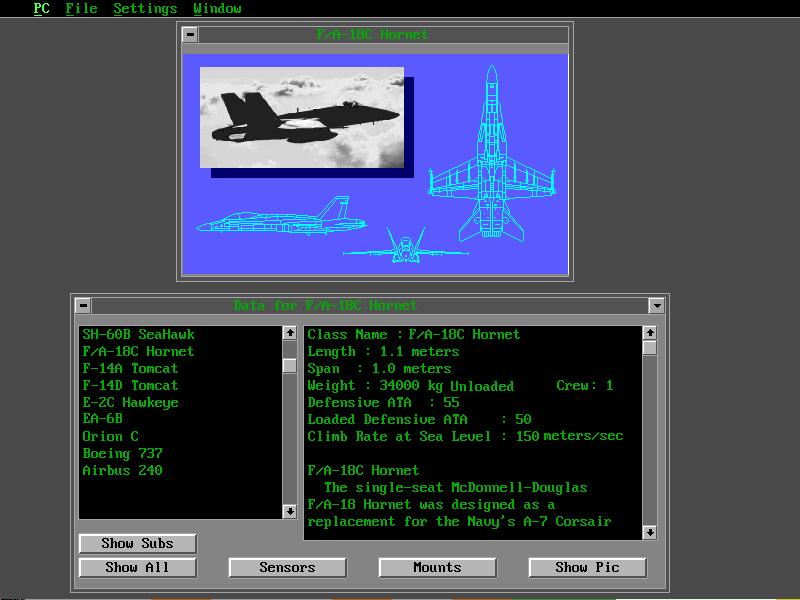Open the Window menu
The height and width of the screenshot is (600, 800).
pyautogui.click(x=217, y=9)
